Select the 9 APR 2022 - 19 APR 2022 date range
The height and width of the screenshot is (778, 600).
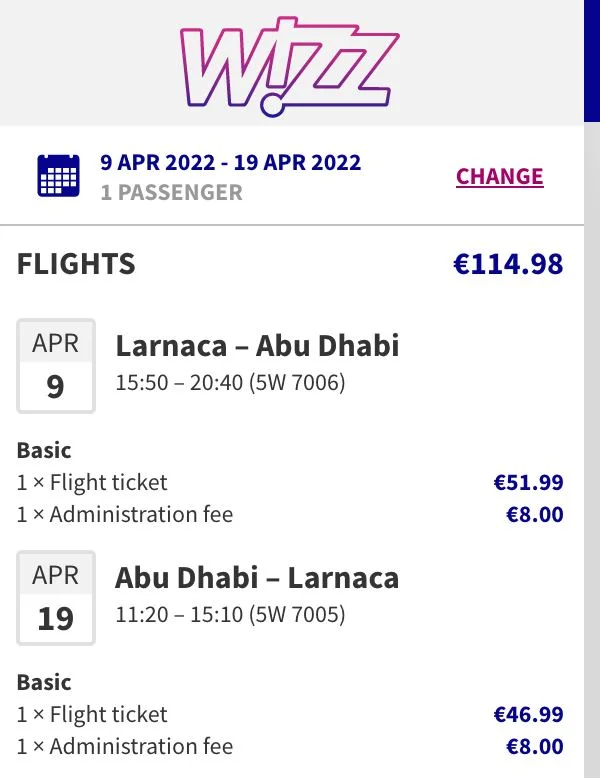tap(230, 162)
